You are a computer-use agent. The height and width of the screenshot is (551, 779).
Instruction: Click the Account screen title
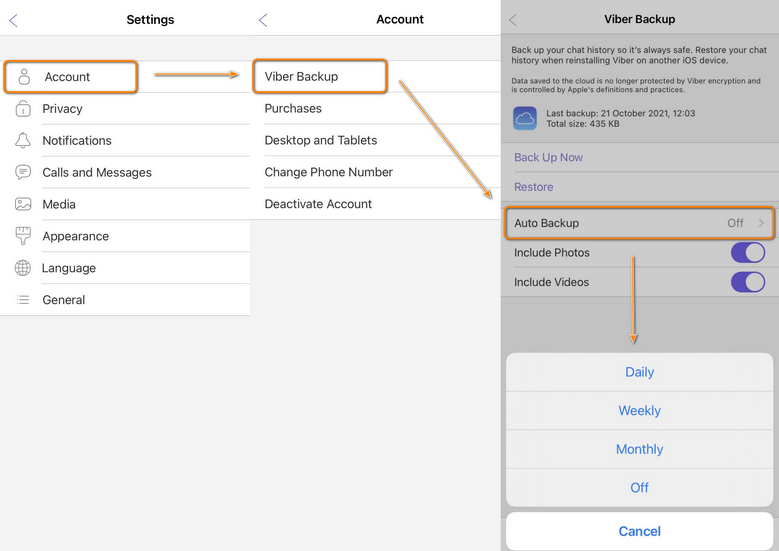pyautogui.click(x=400, y=19)
